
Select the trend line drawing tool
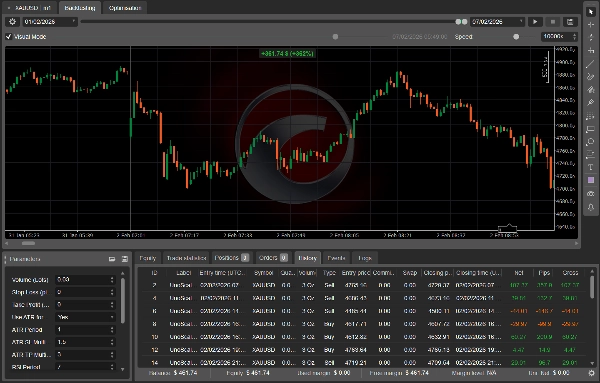click(591, 64)
